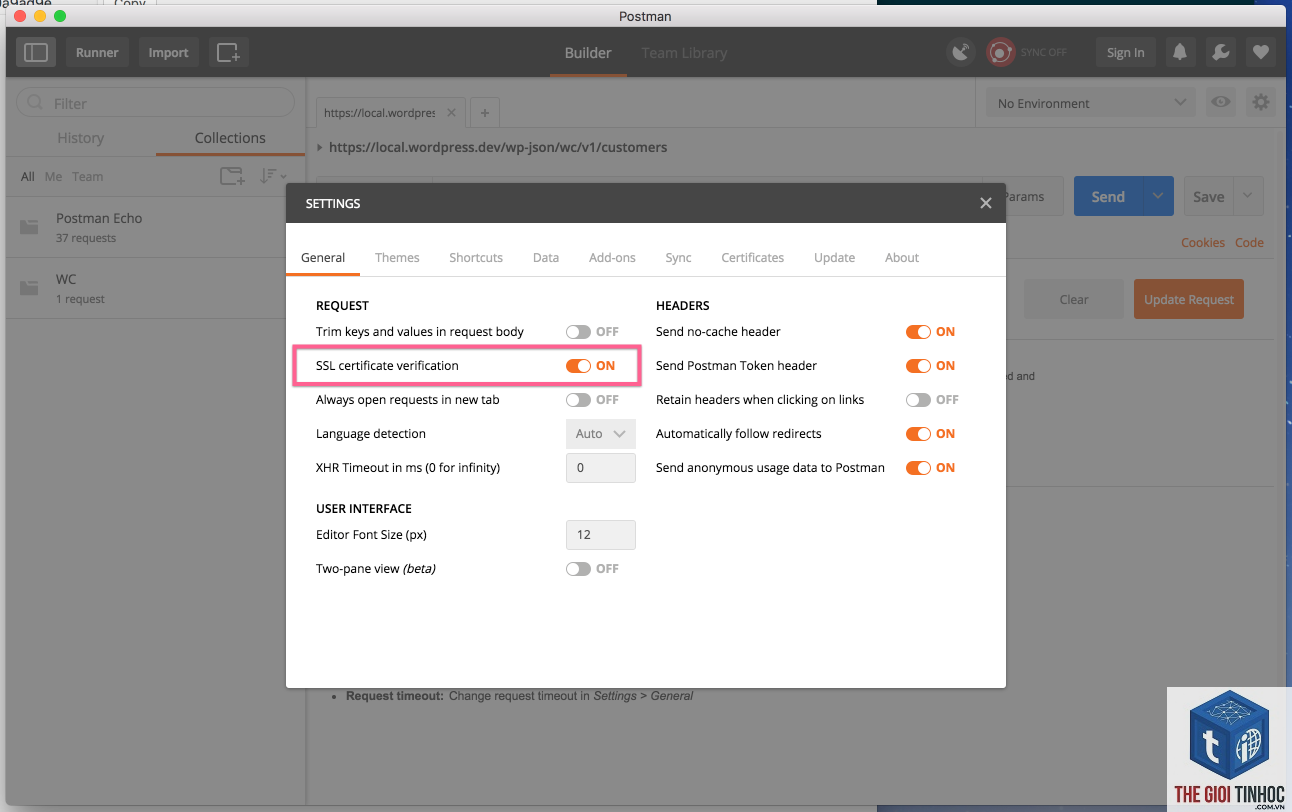The height and width of the screenshot is (812, 1292).
Task: Disable Automatically follow redirects
Action: coord(918,434)
